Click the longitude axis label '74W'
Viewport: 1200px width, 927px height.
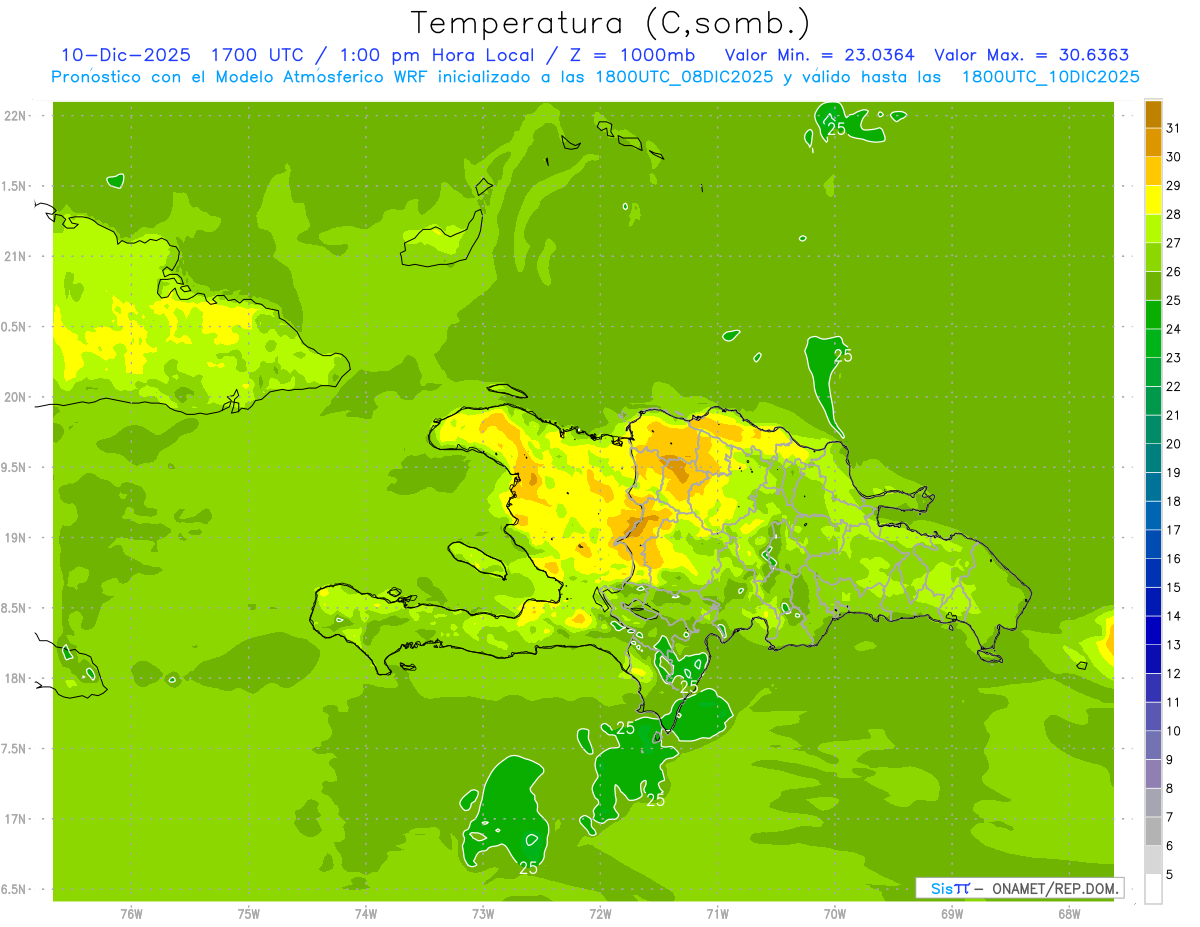point(366,914)
